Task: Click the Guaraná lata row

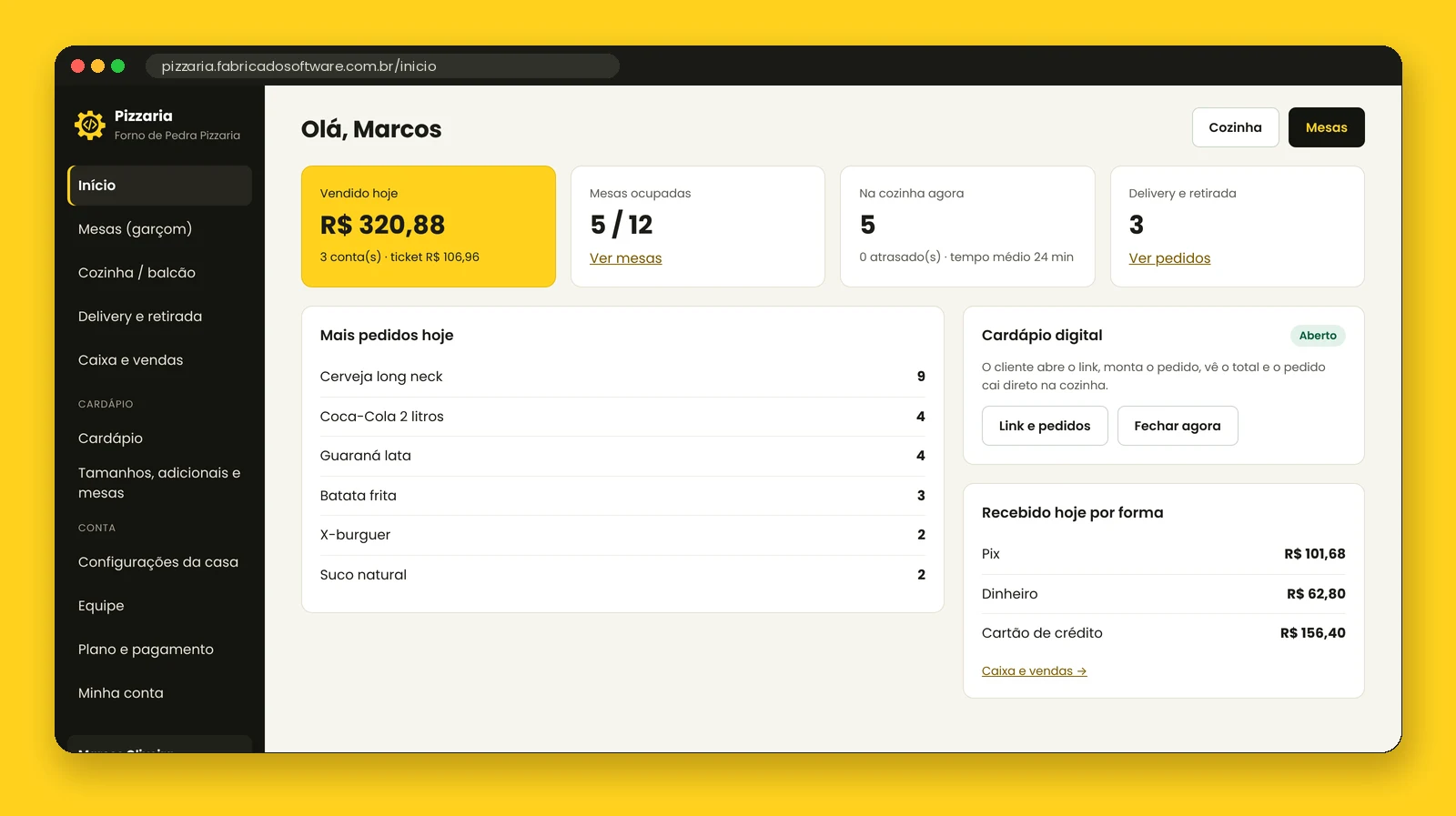Action: pyautogui.click(x=622, y=456)
